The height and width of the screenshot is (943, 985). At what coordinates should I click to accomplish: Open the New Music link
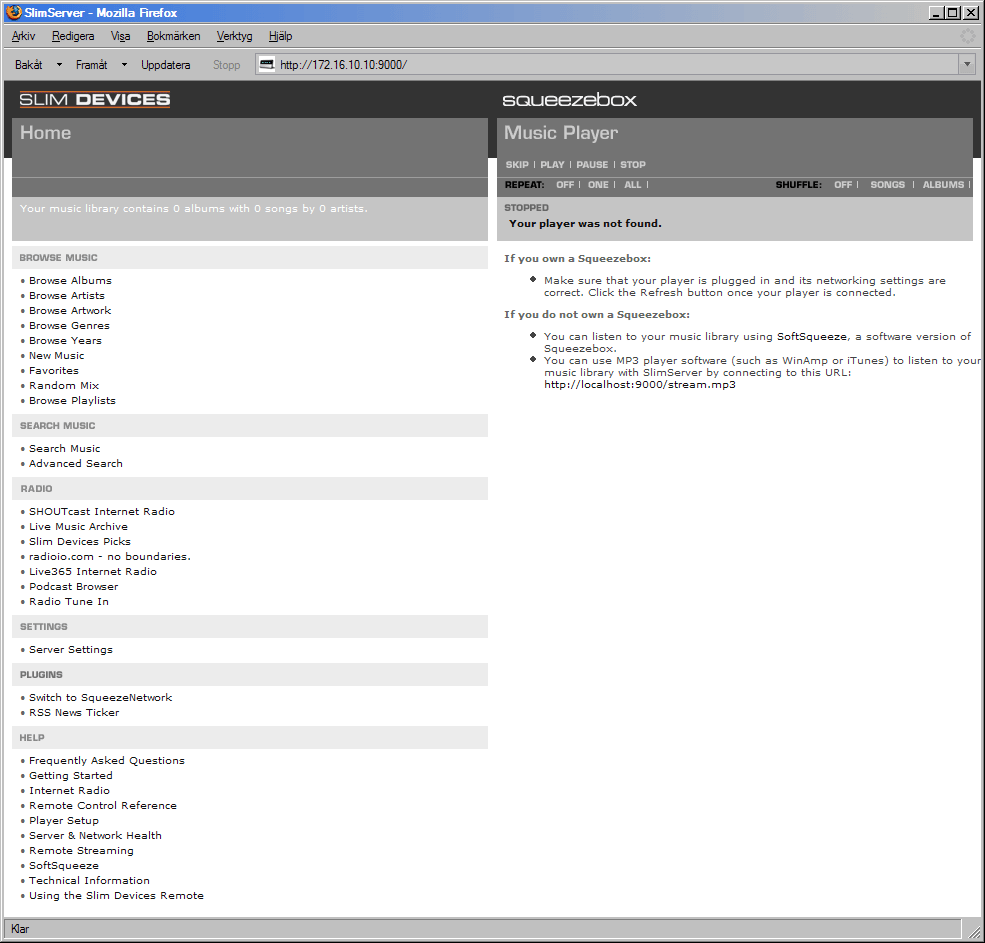(57, 356)
